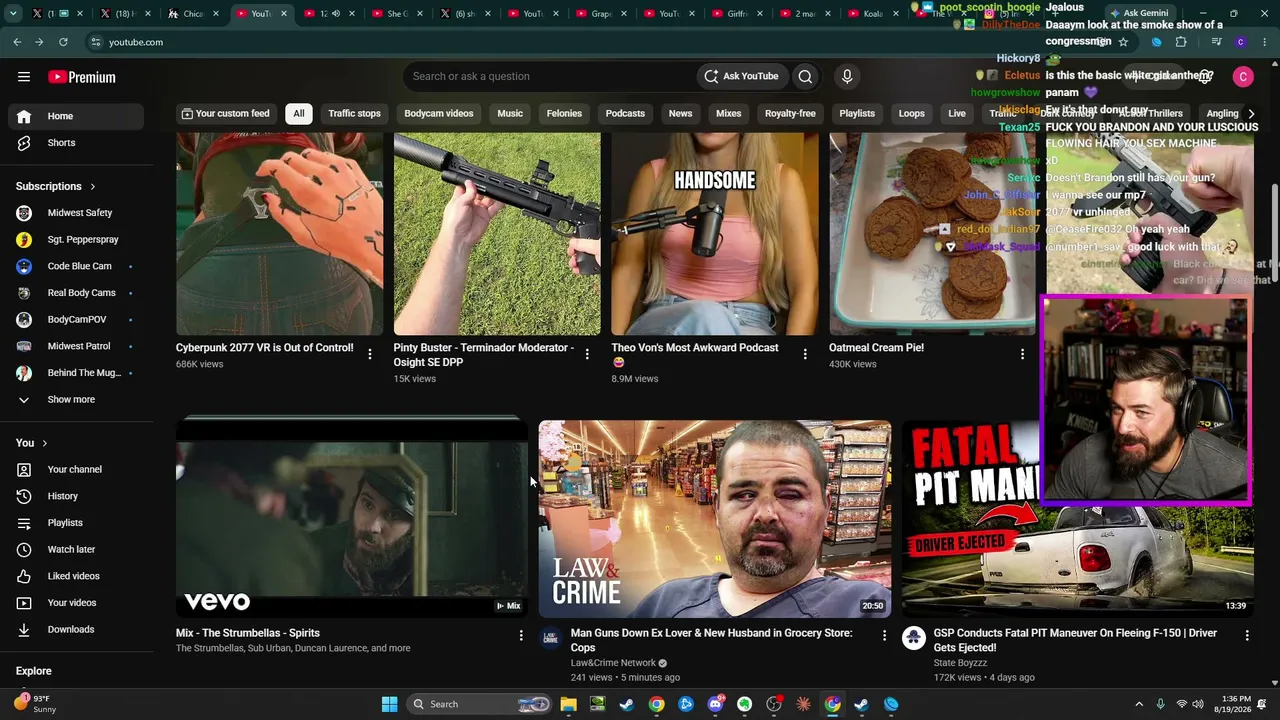Open Your custom feed button
The image size is (1280, 720).
point(225,113)
